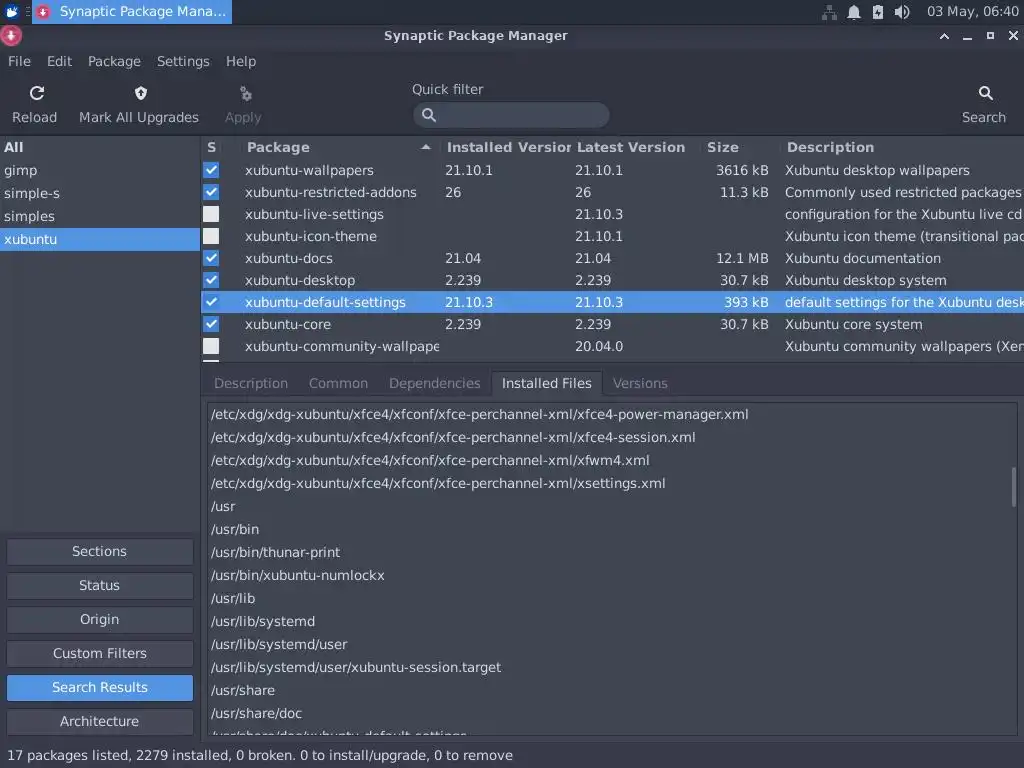Click the clock showing 03 May, 06:40

pyautogui.click(x=972, y=12)
